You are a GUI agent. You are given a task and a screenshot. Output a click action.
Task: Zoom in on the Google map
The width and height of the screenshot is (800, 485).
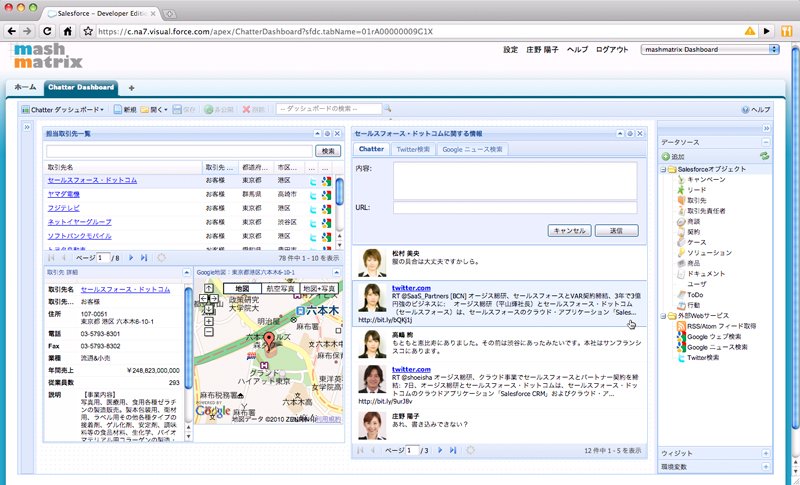click(208, 321)
